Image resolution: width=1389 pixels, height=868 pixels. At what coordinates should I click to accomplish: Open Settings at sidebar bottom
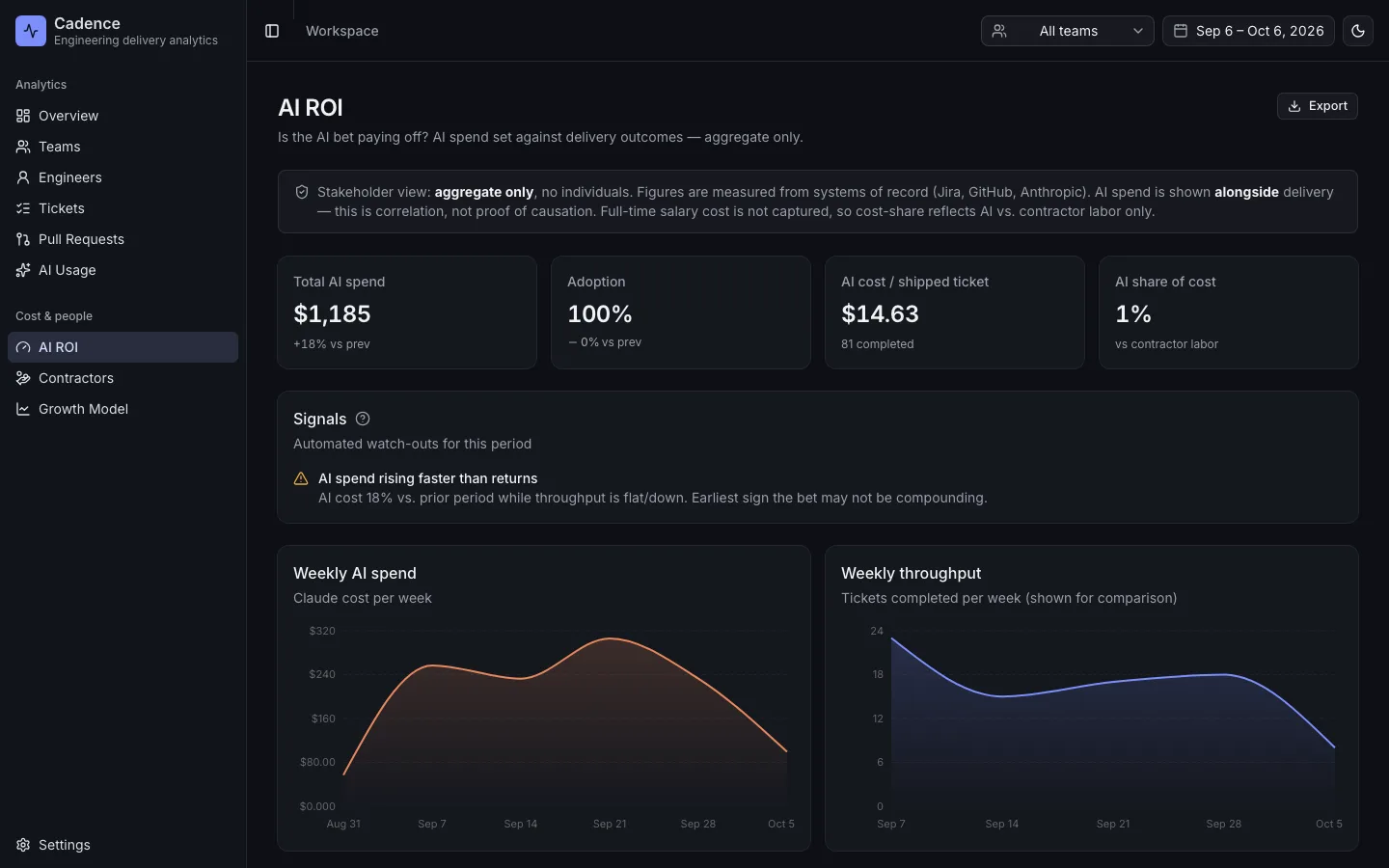click(123, 845)
